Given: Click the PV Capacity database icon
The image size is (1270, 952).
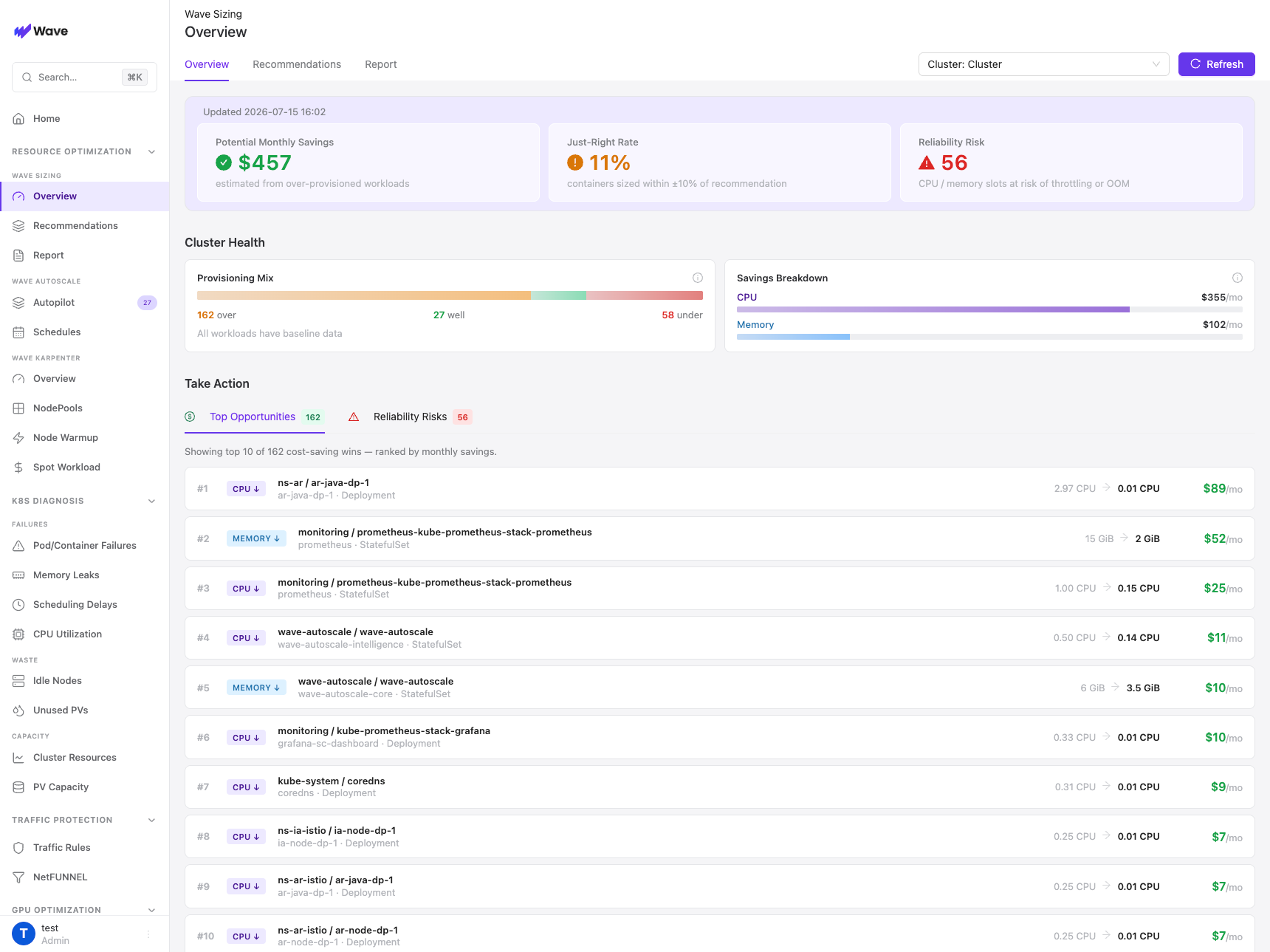Looking at the screenshot, I should pyautogui.click(x=18, y=787).
